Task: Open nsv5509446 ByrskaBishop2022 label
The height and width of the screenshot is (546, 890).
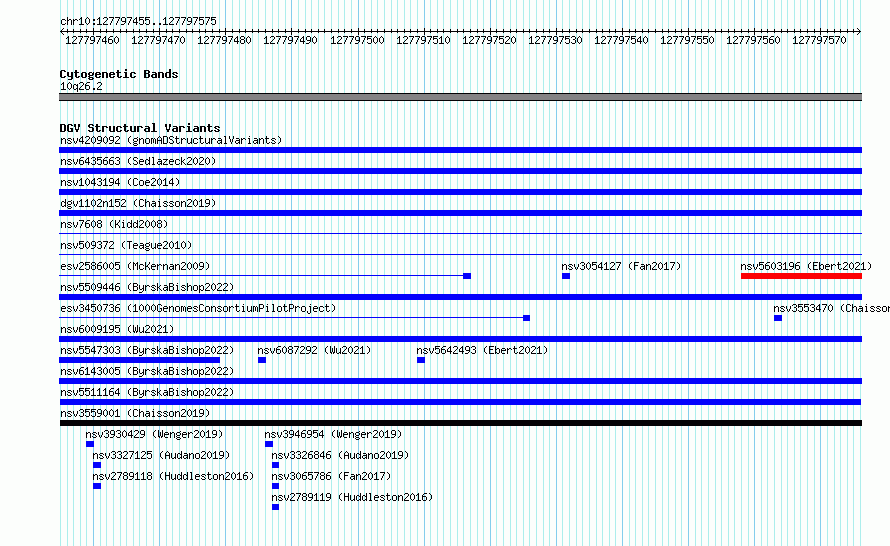Action: point(147,287)
